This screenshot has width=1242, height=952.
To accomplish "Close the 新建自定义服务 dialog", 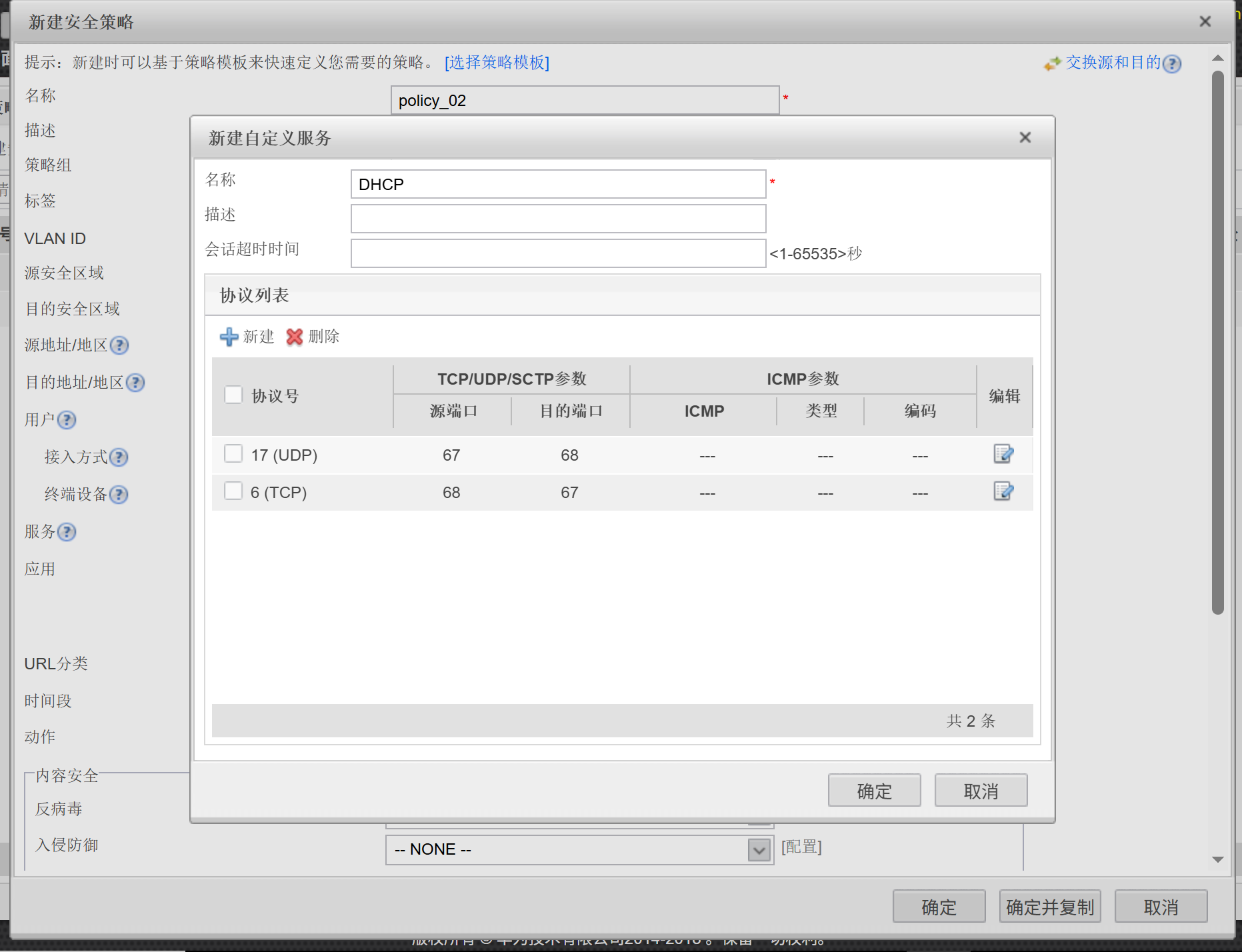I will tap(1025, 137).
